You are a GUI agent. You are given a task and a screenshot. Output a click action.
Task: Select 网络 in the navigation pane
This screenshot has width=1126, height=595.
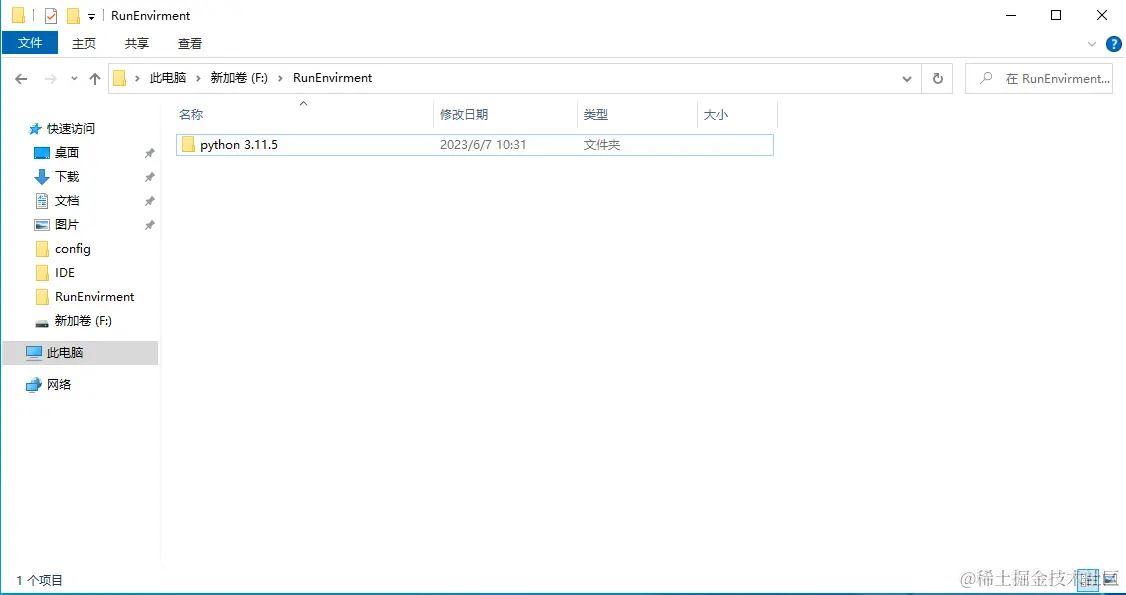tap(59, 384)
